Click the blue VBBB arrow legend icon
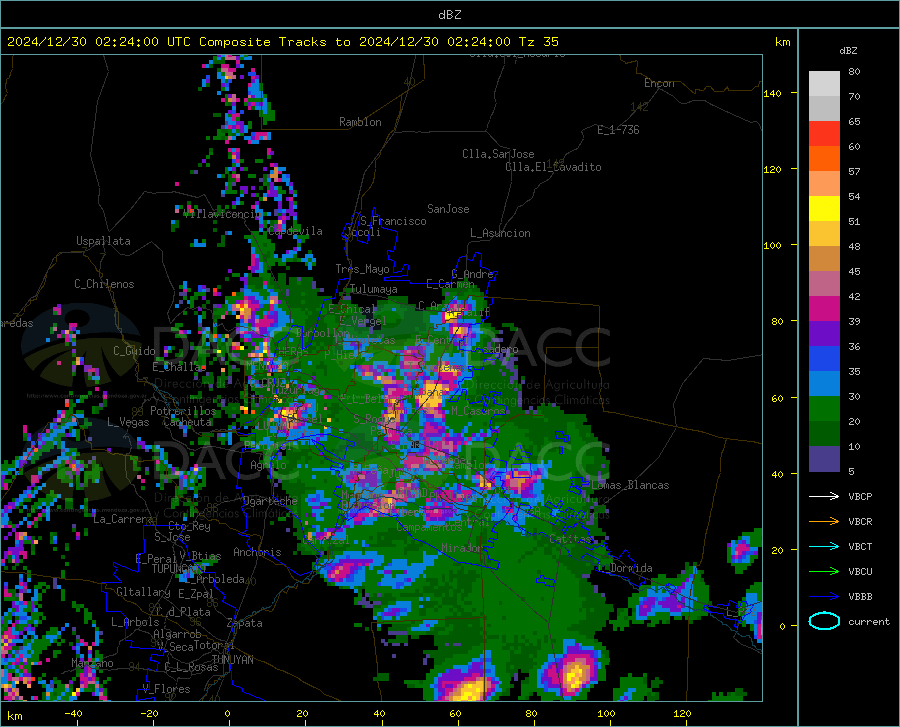Viewport: 900px width, 727px height. (824, 597)
